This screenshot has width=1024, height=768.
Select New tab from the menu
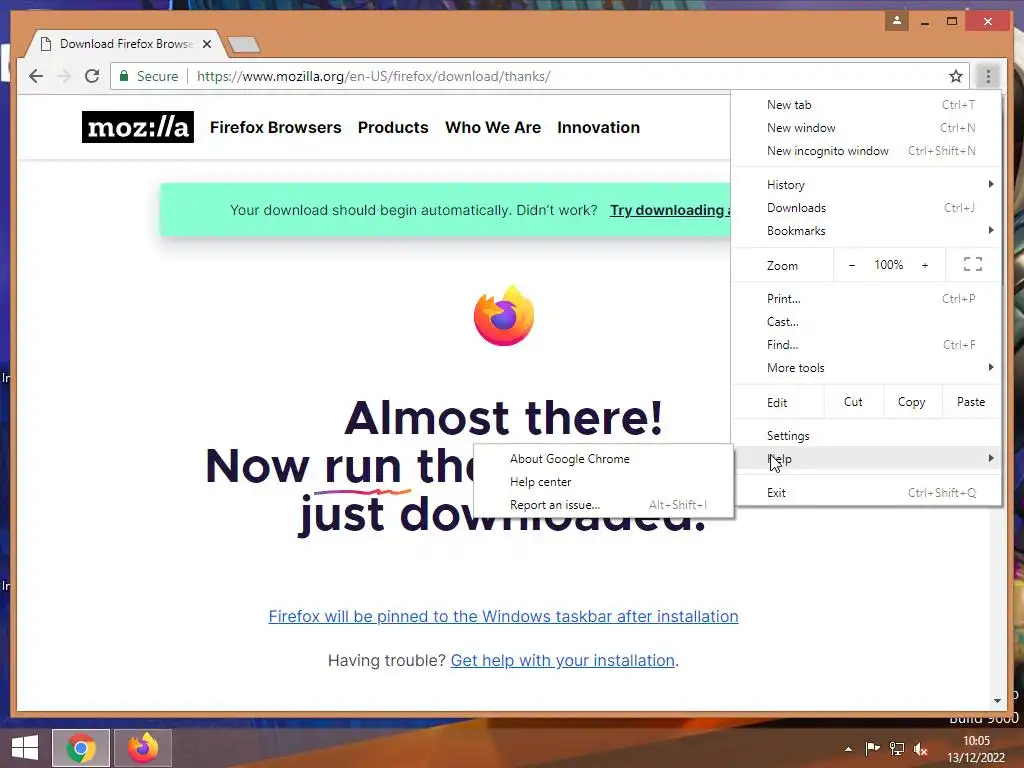coord(866,104)
